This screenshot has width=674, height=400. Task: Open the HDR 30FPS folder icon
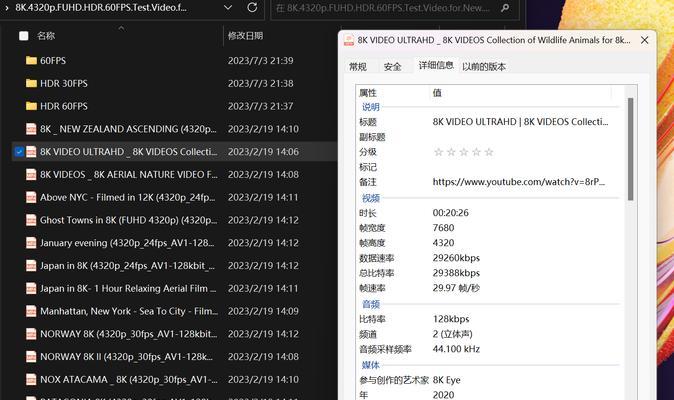[x=31, y=83]
